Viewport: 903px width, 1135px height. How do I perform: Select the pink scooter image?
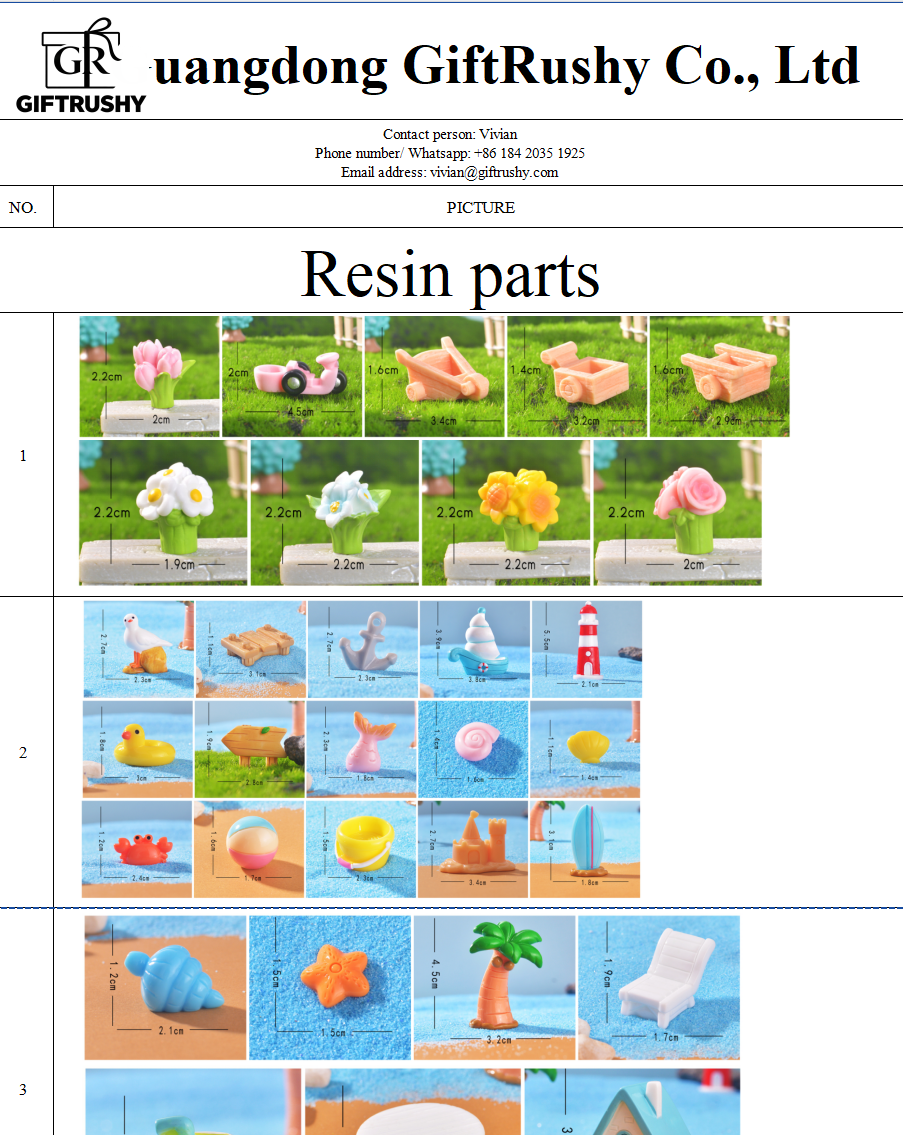tap(292, 376)
